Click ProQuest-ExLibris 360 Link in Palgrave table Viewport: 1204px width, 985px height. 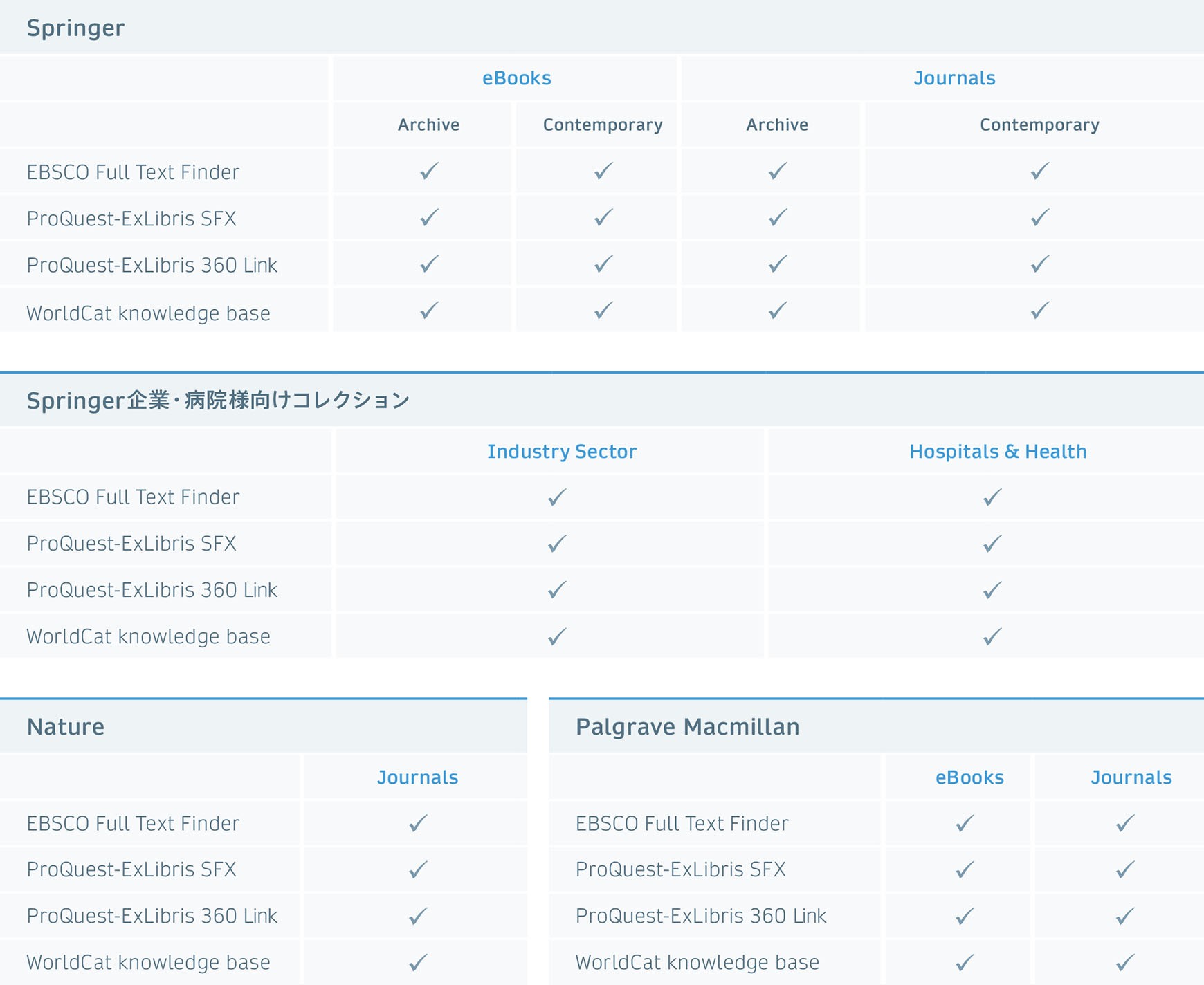(x=701, y=917)
